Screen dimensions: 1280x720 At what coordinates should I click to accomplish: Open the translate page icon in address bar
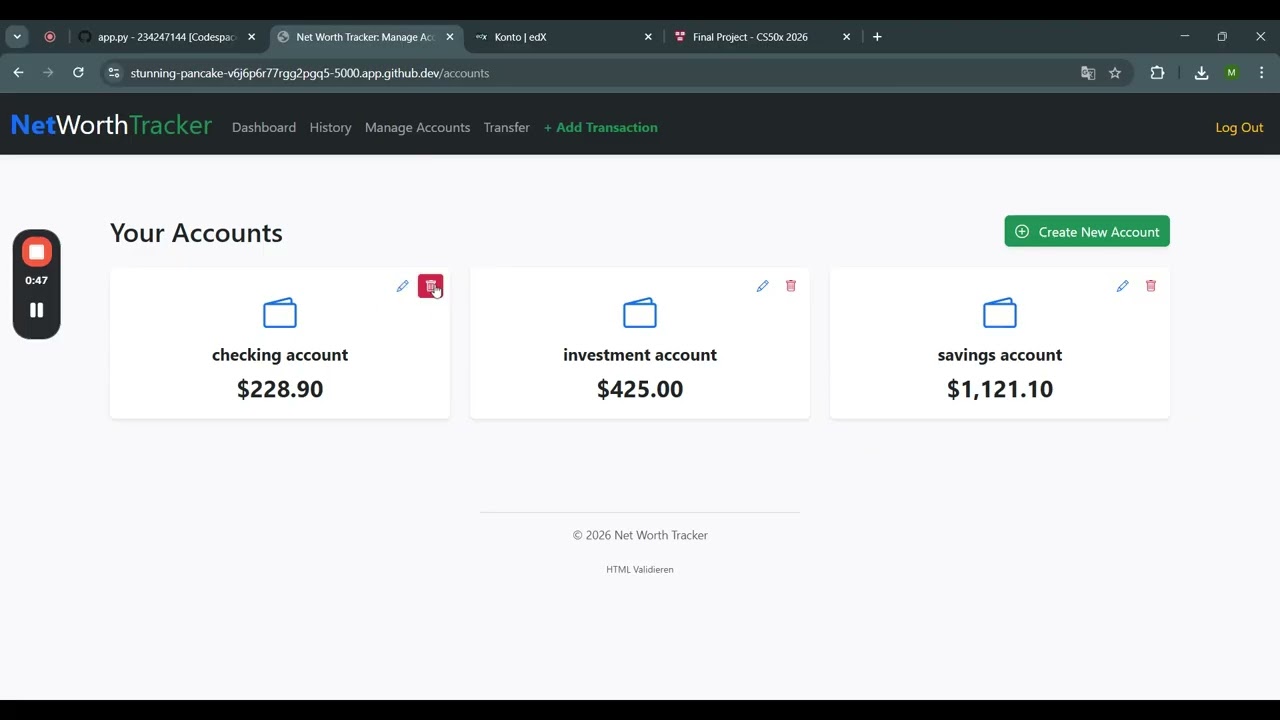point(1088,73)
